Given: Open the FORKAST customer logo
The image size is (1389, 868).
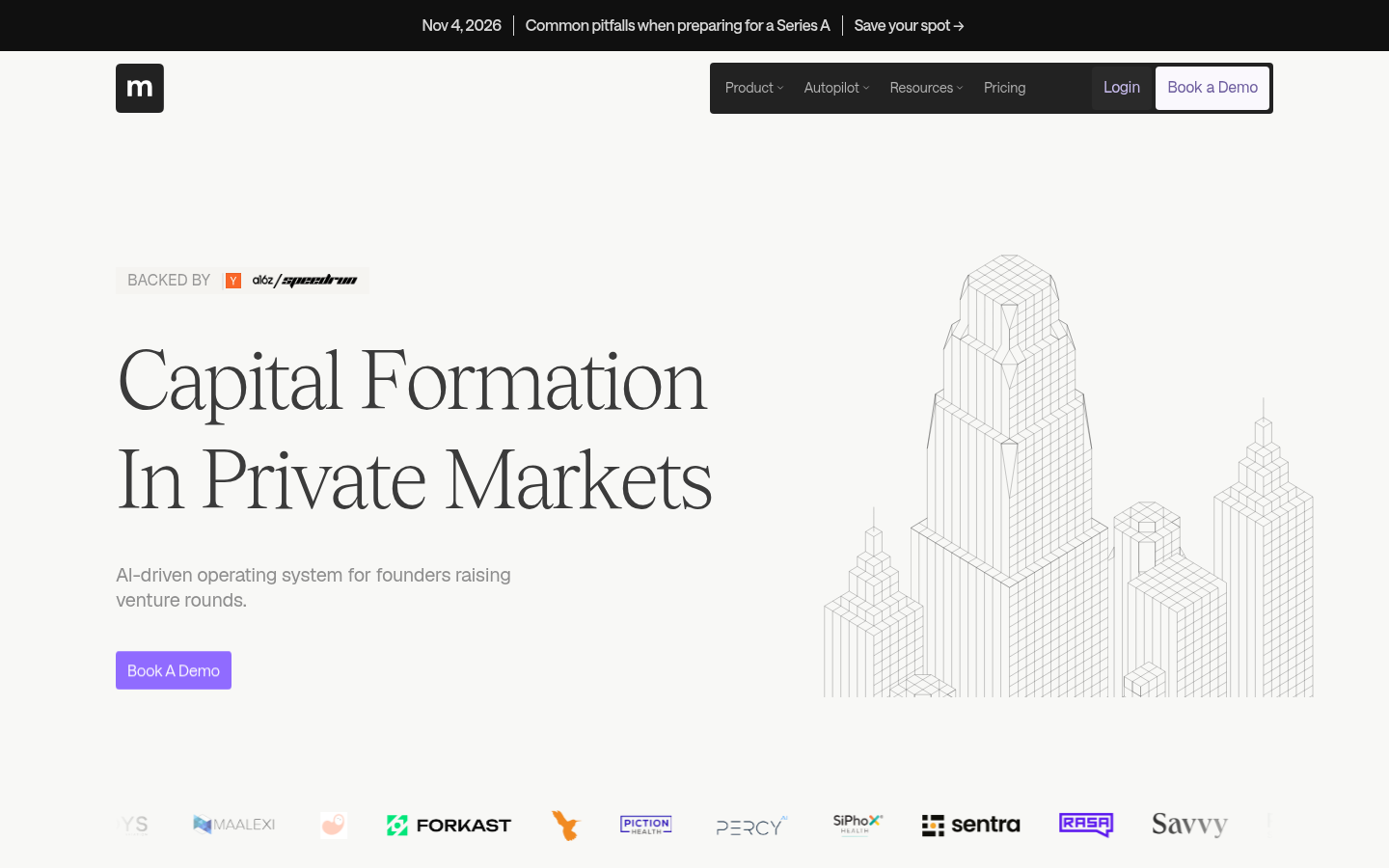Looking at the screenshot, I should coord(449,825).
